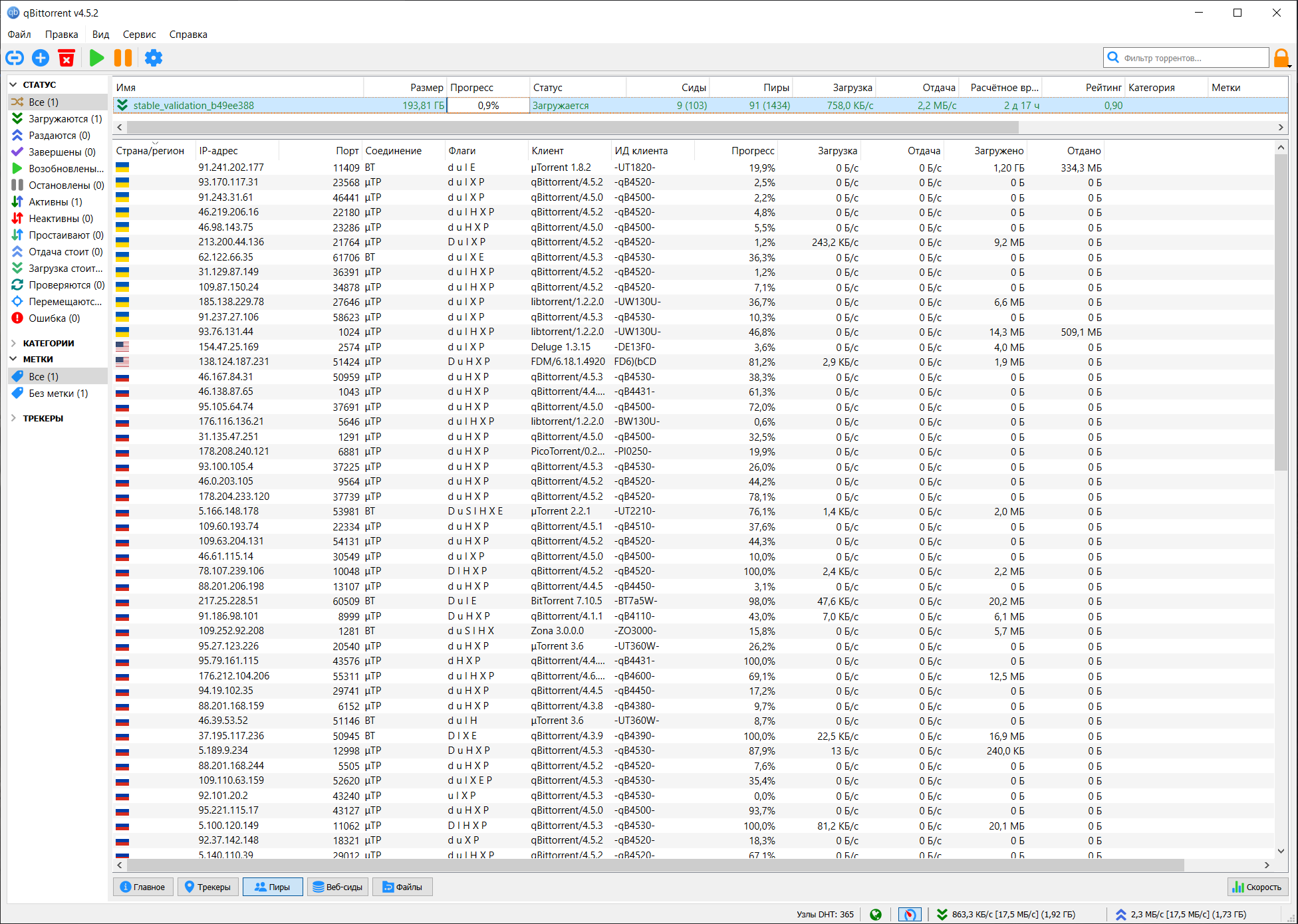Open settings with the blue gear icon
The height and width of the screenshot is (924, 1298).
pyautogui.click(x=154, y=58)
